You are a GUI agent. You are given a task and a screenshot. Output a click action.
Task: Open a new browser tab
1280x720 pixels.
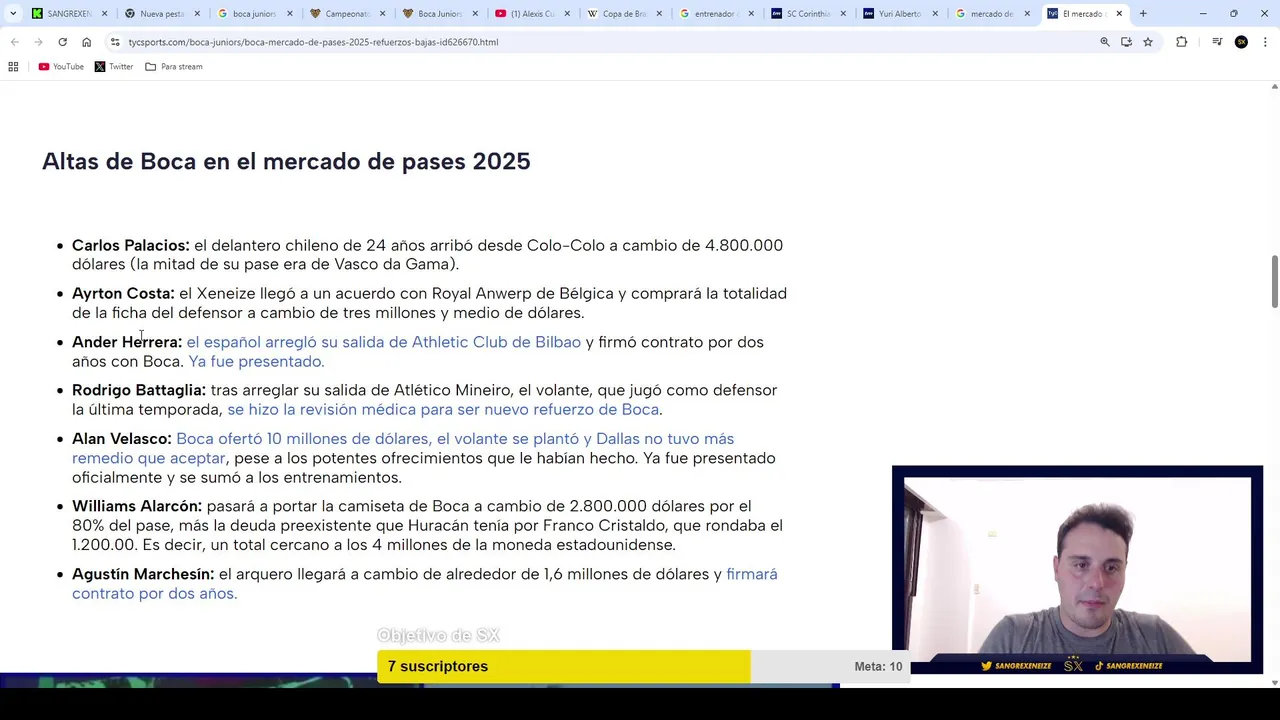pyautogui.click(x=1143, y=14)
